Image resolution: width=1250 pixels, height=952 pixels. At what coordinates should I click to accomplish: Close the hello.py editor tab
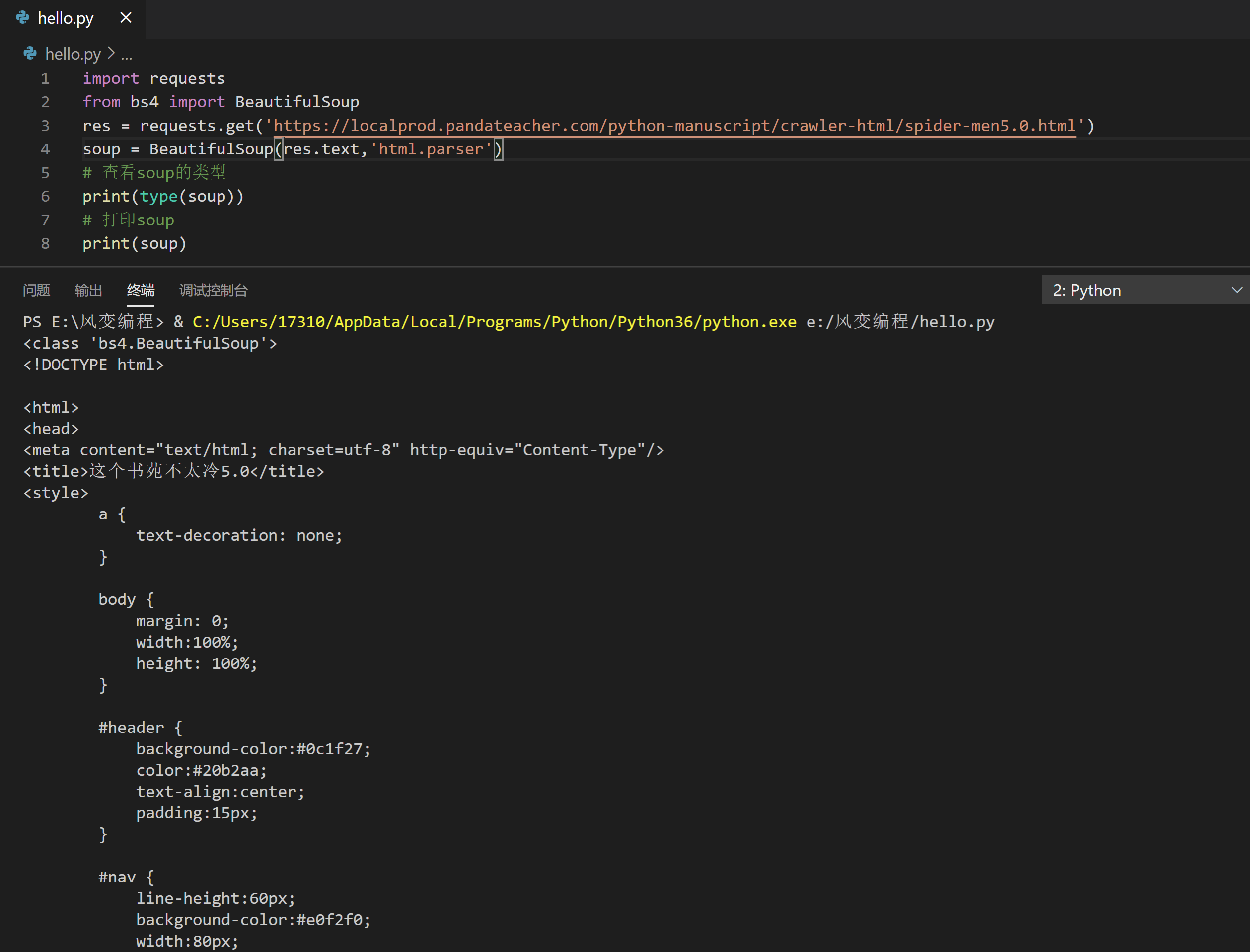click(x=126, y=17)
